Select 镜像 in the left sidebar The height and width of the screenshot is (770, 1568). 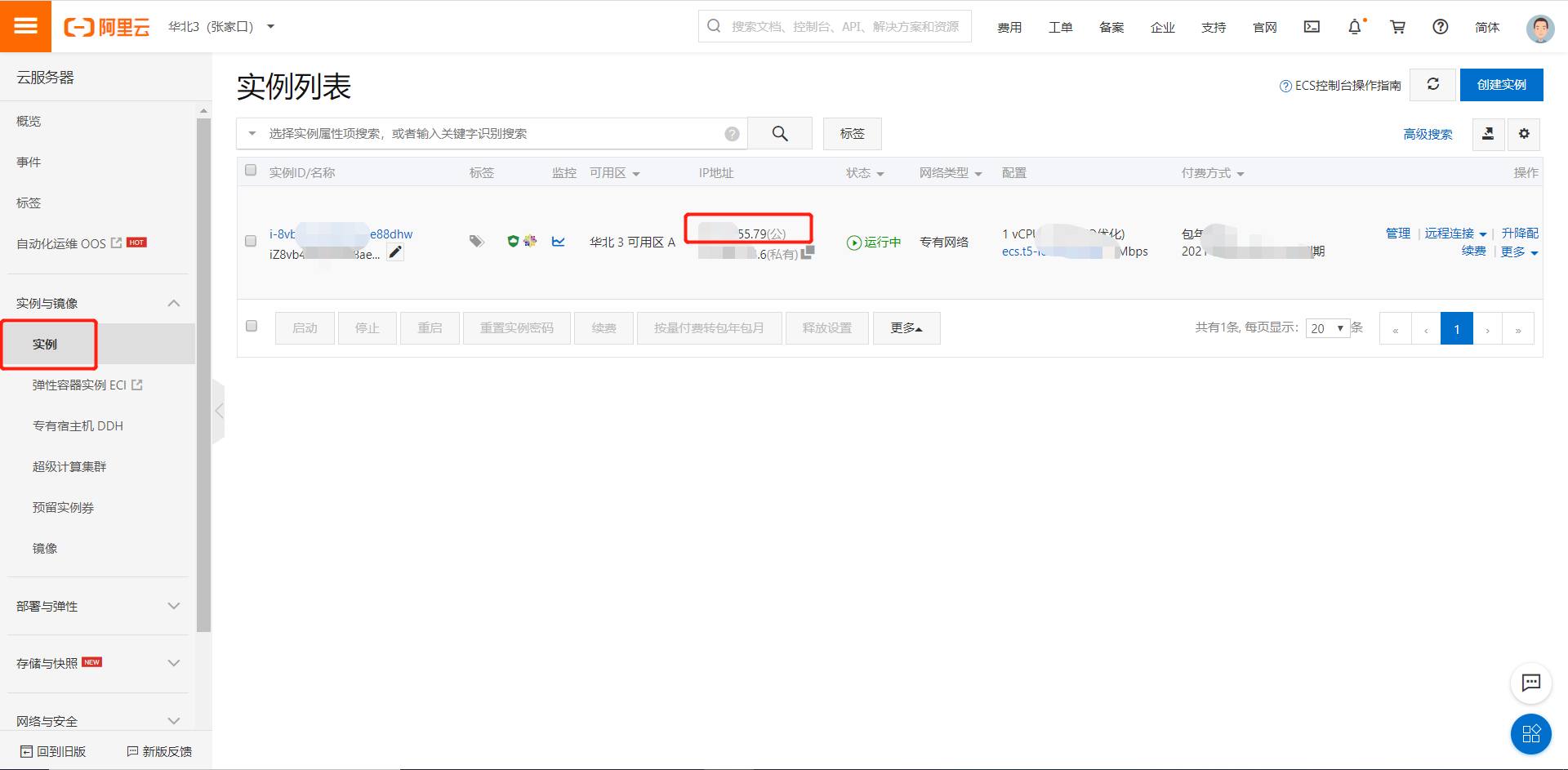[45, 548]
